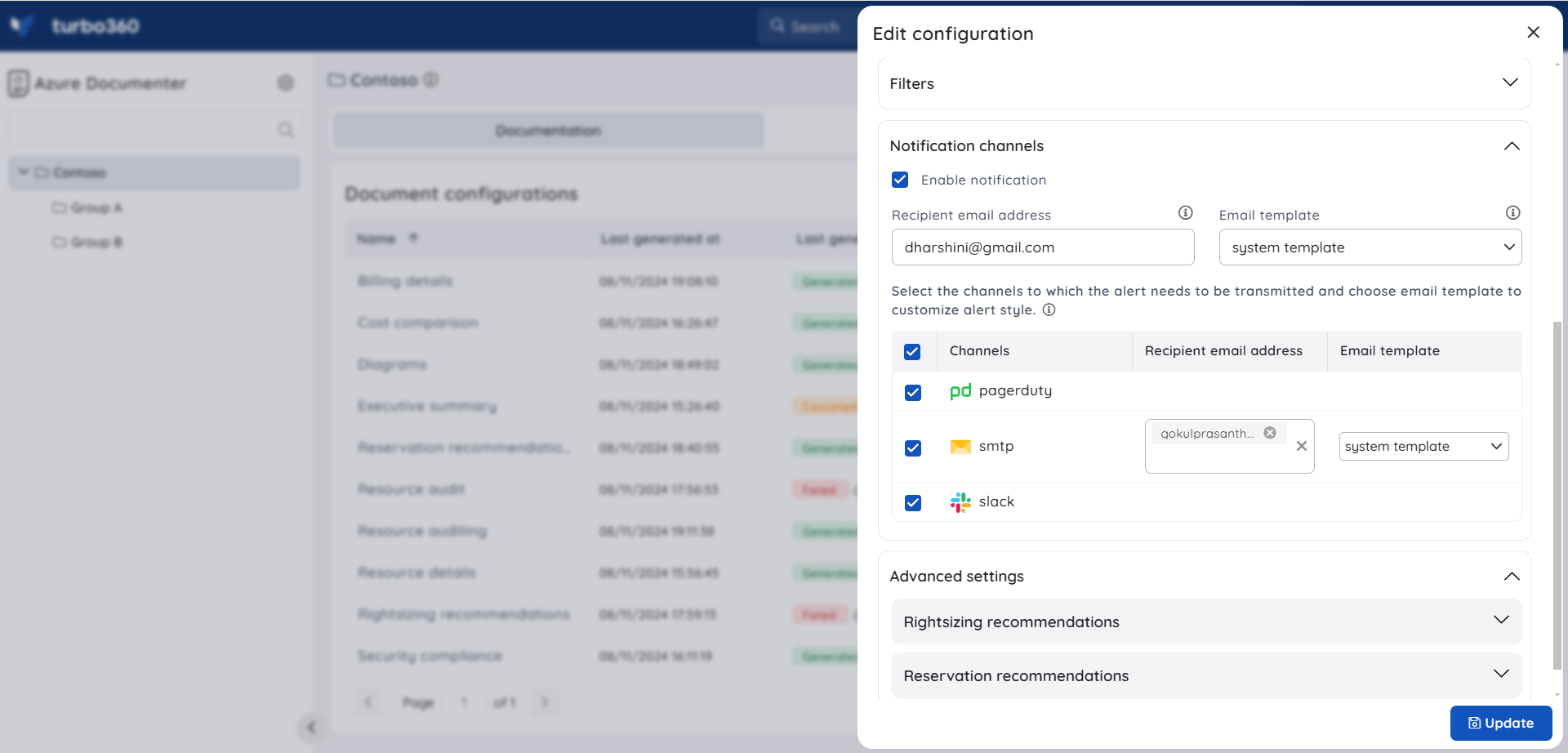The height and width of the screenshot is (753, 1568).
Task: Collapse the left sidebar arrow
Action: point(311,727)
